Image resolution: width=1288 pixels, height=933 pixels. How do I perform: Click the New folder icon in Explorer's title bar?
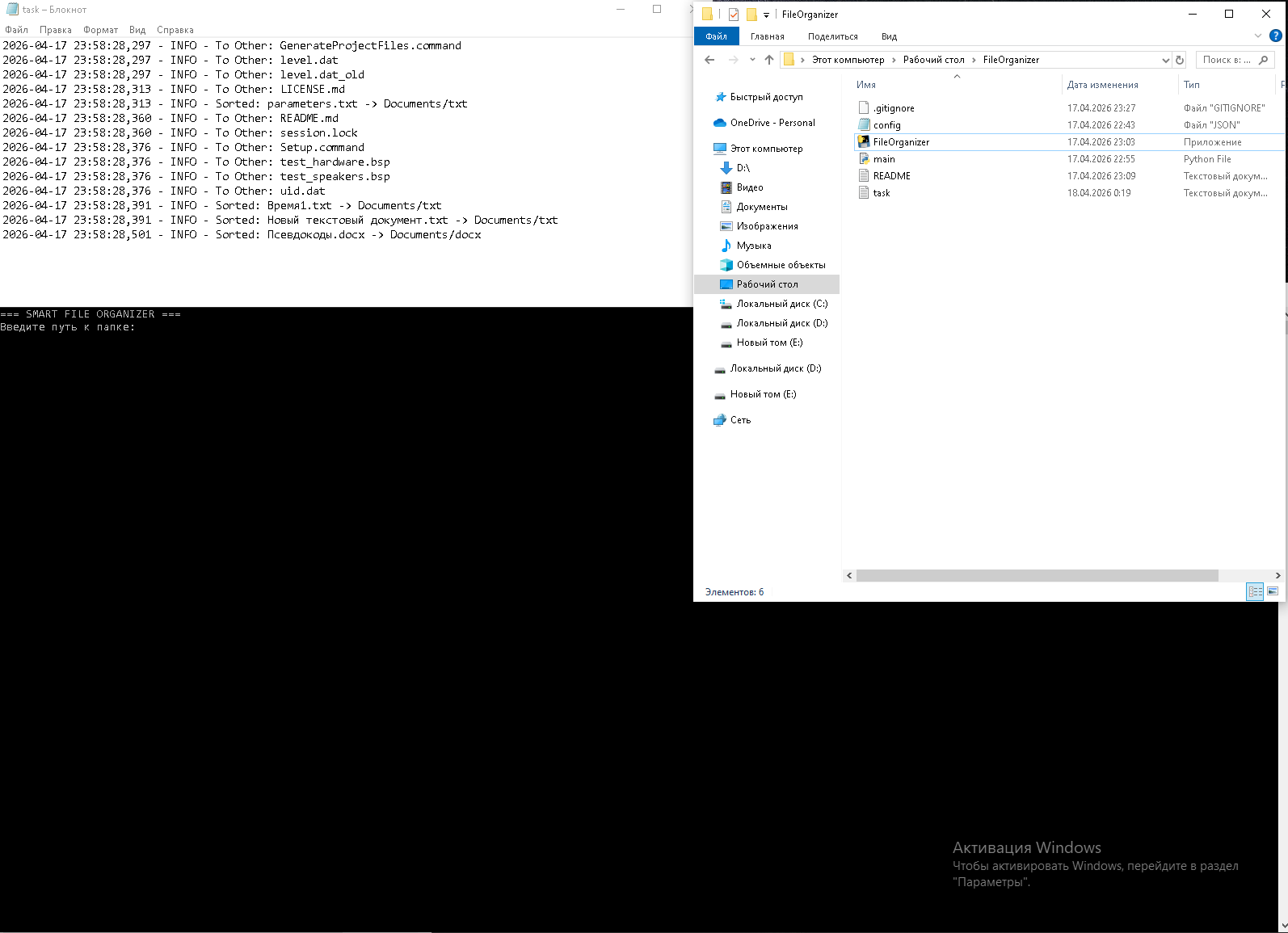coord(751,15)
